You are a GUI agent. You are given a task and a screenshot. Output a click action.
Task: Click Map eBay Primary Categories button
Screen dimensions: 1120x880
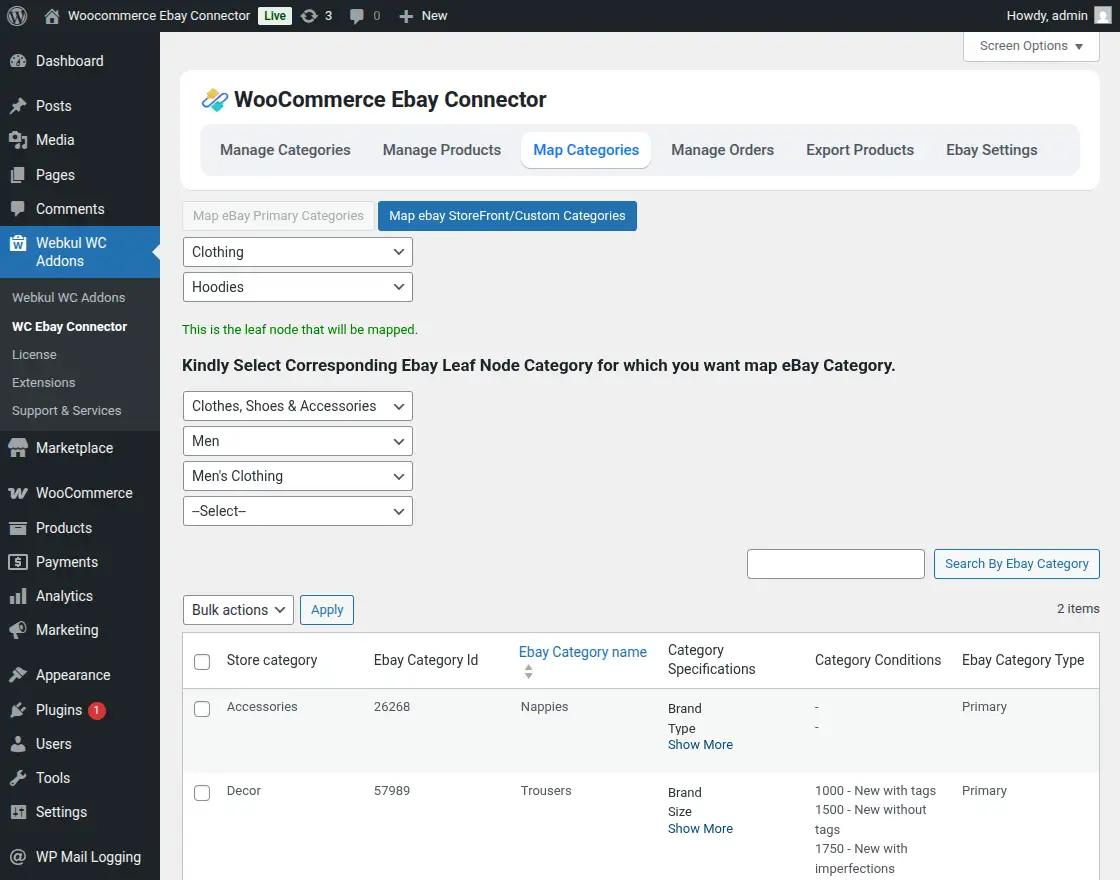pos(279,216)
